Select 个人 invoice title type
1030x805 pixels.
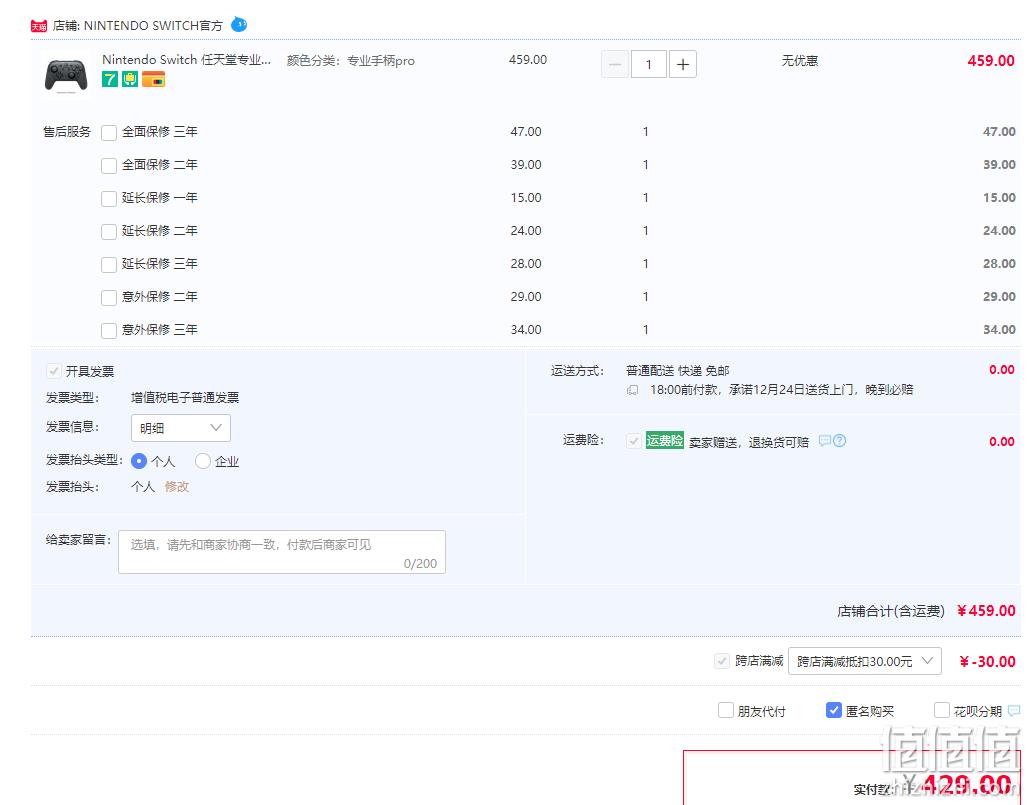[139, 461]
